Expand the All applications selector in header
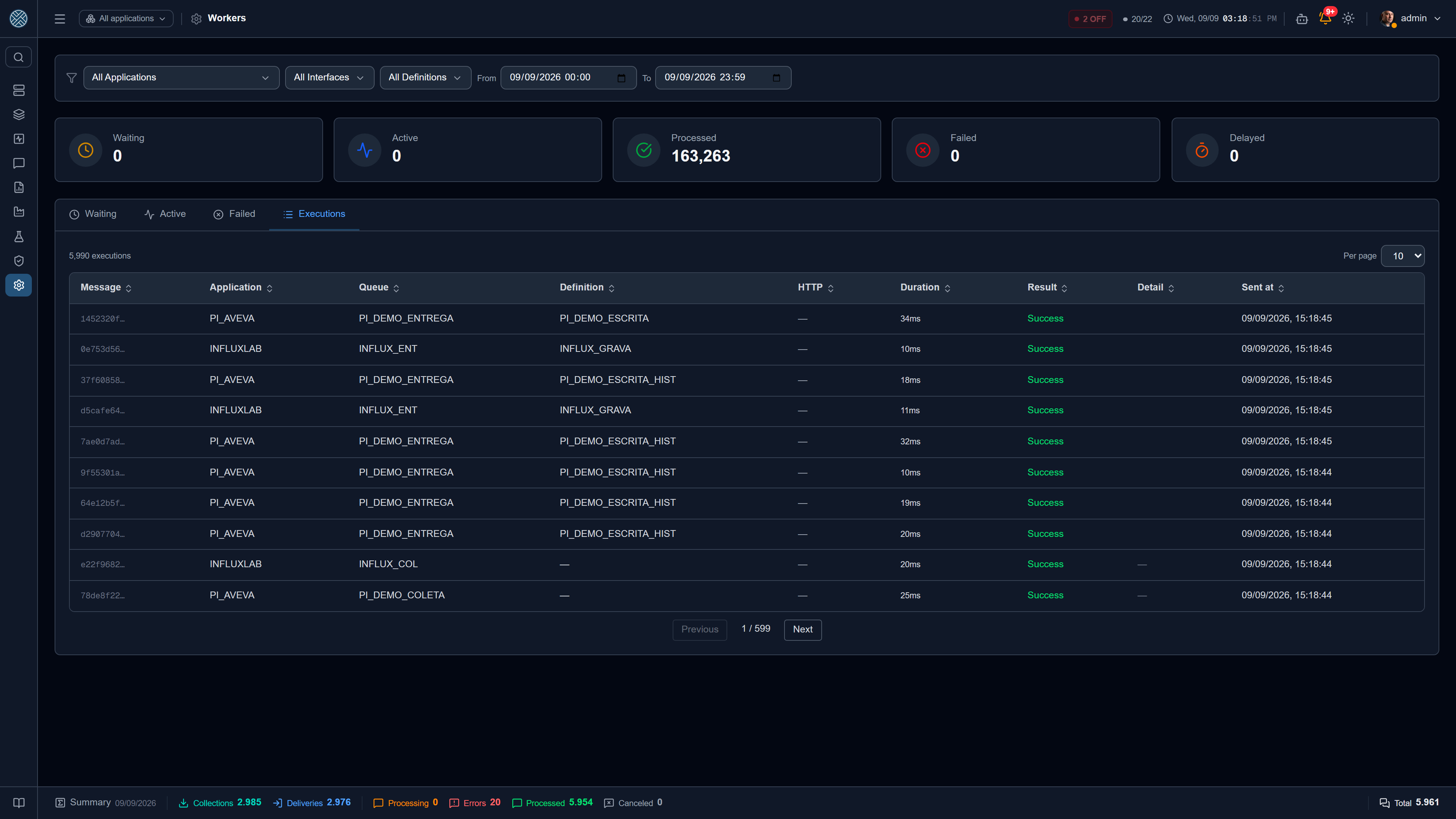This screenshot has width=1456, height=819. point(126,19)
